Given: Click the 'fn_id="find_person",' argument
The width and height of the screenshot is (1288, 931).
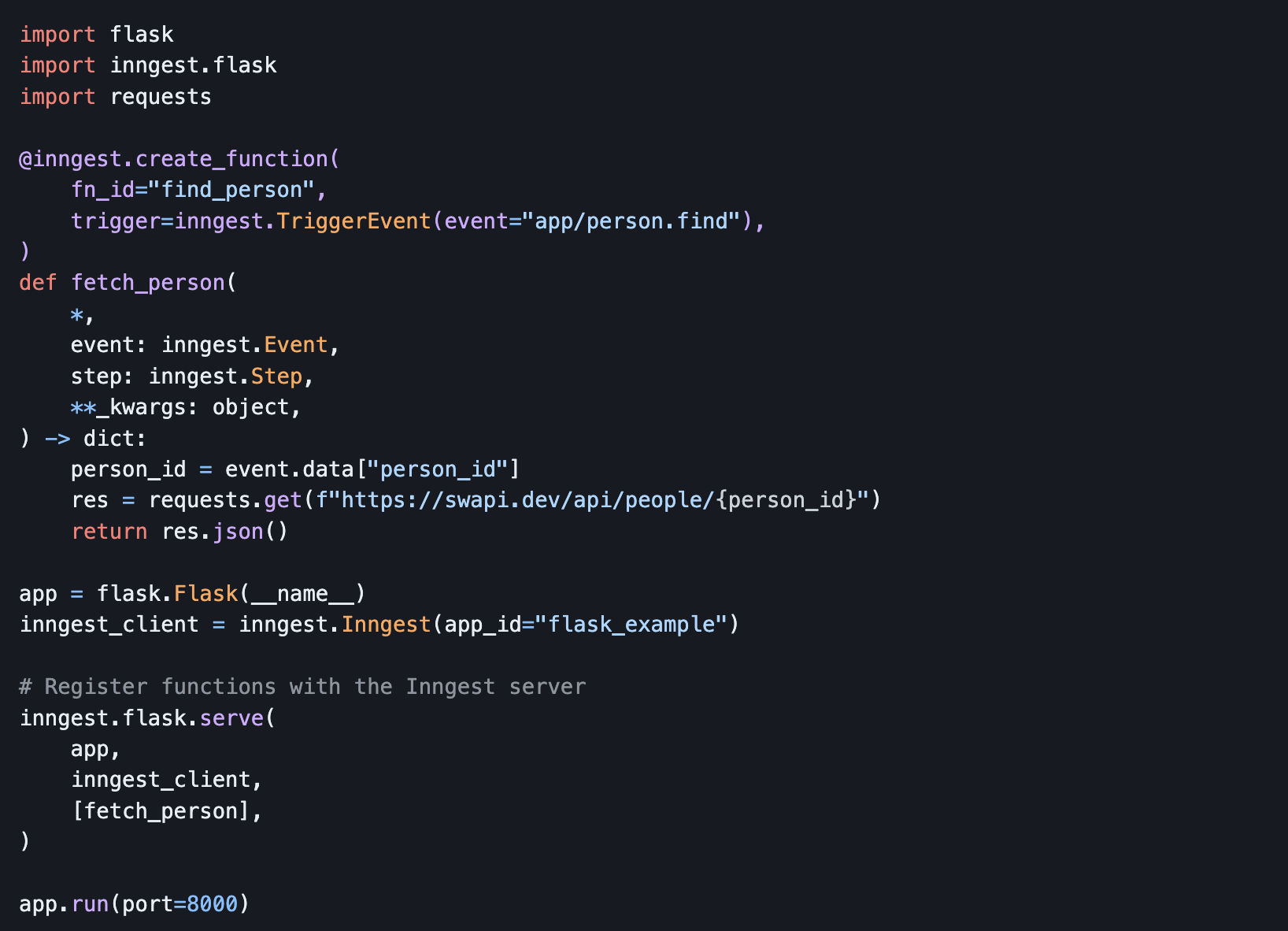Looking at the screenshot, I should [x=198, y=190].
